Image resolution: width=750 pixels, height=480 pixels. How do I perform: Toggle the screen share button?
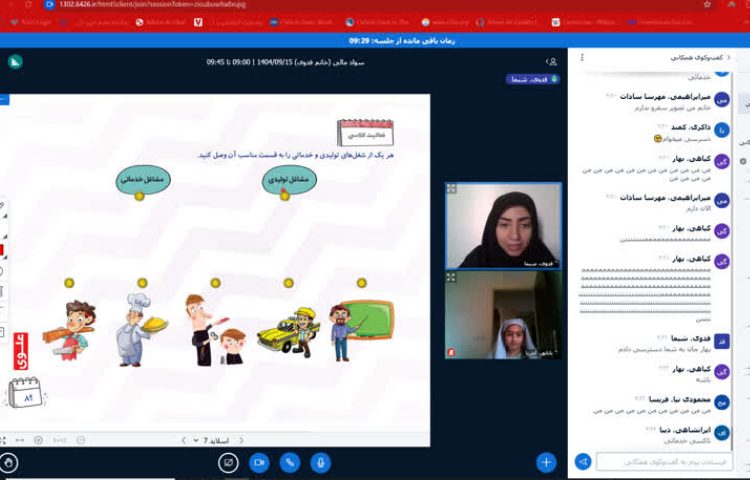tap(228, 462)
